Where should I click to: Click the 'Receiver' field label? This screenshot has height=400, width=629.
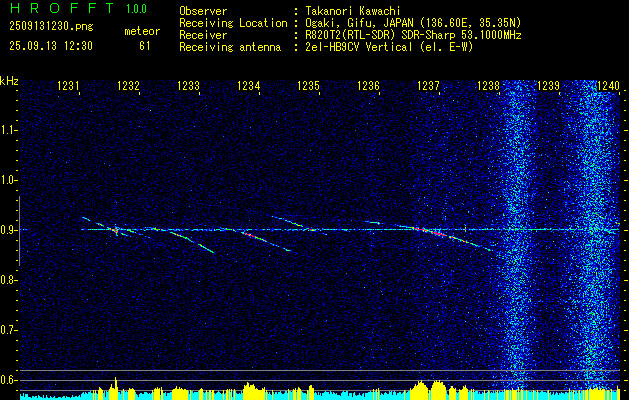[203, 35]
